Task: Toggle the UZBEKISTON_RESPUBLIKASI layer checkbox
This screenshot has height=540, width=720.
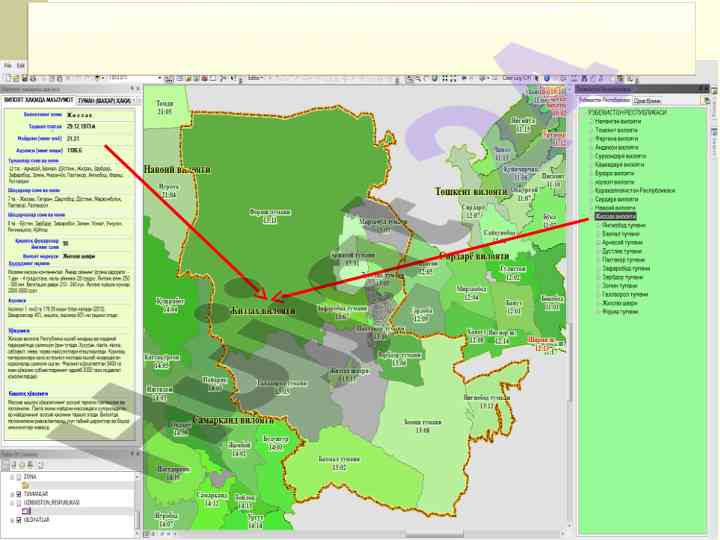Action: (19, 502)
